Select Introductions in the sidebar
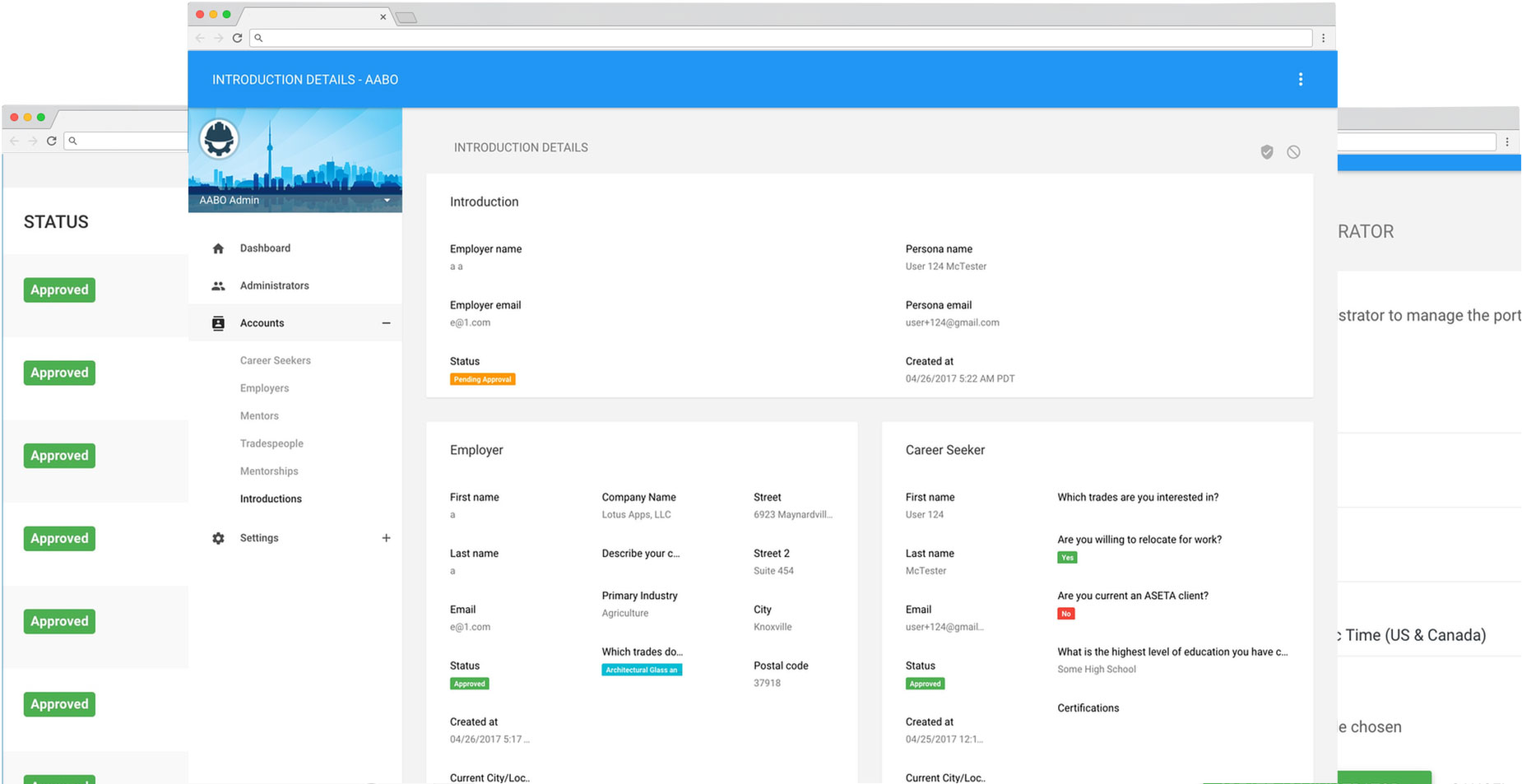The height and width of the screenshot is (784, 1522). pos(271,499)
